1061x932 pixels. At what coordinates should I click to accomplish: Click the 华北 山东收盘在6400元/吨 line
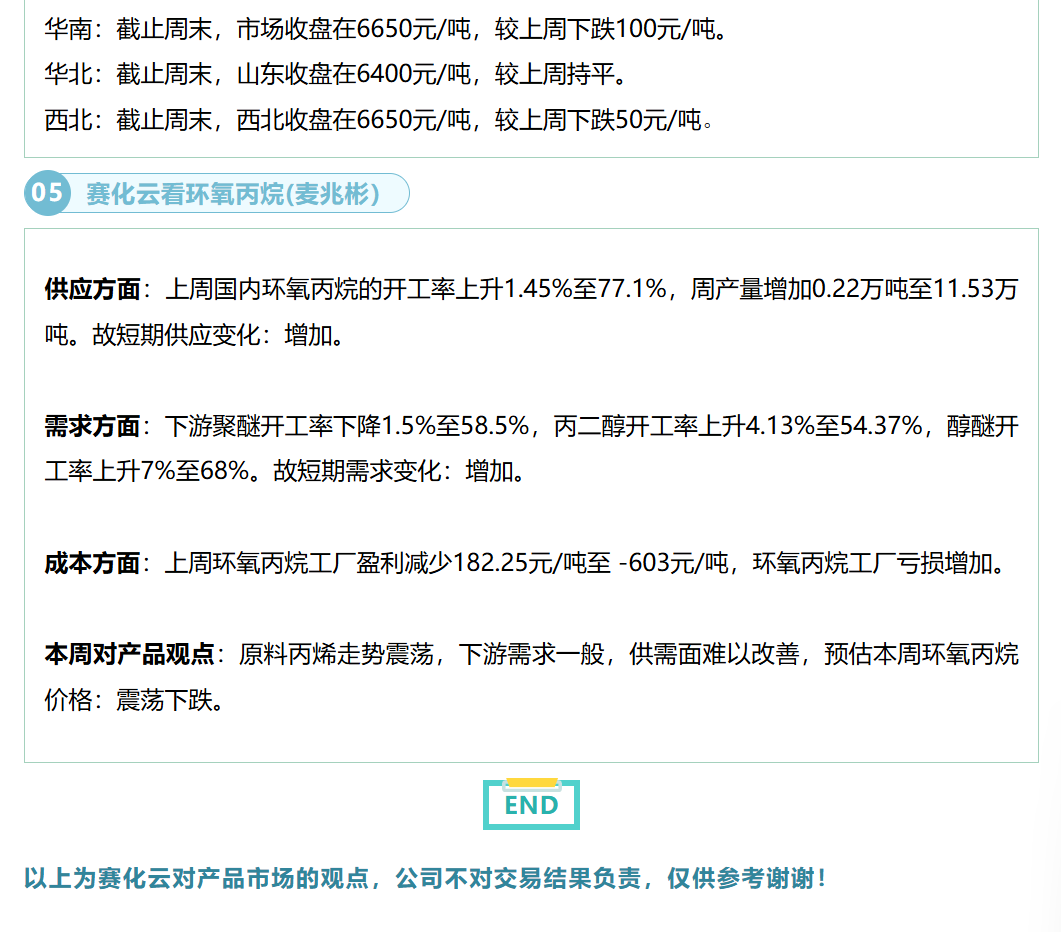pyautogui.click(x=336, y=74)
